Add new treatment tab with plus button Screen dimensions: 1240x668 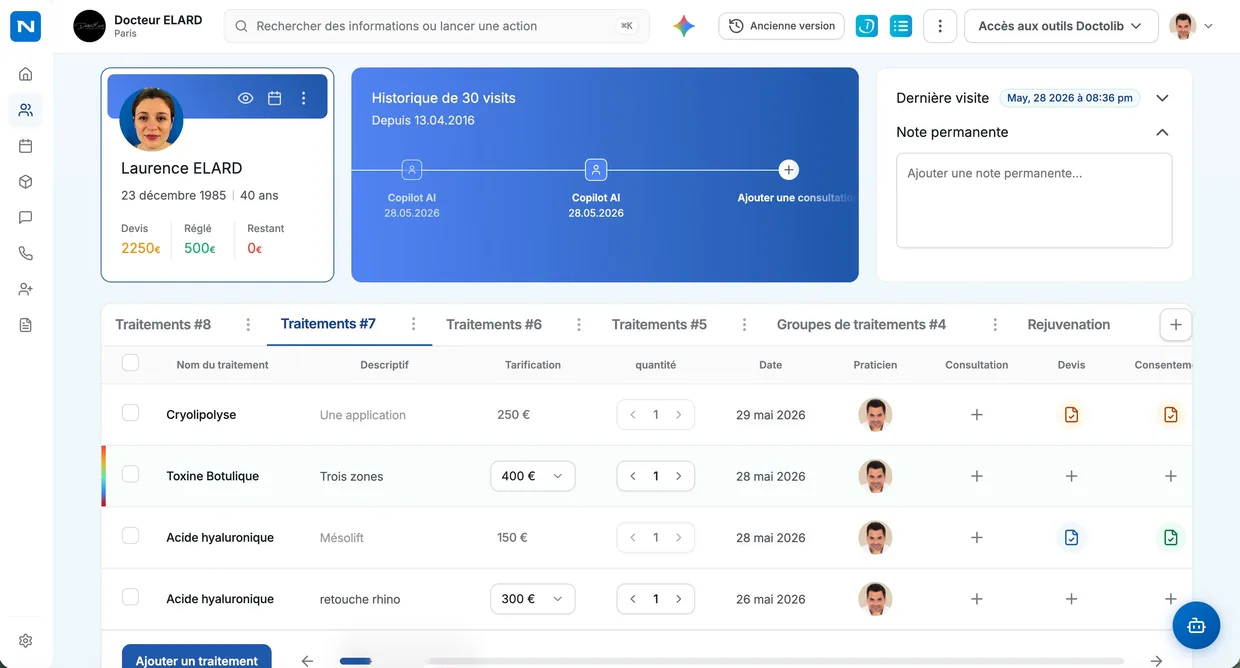pyautogui.click(x=1176, y=325)
